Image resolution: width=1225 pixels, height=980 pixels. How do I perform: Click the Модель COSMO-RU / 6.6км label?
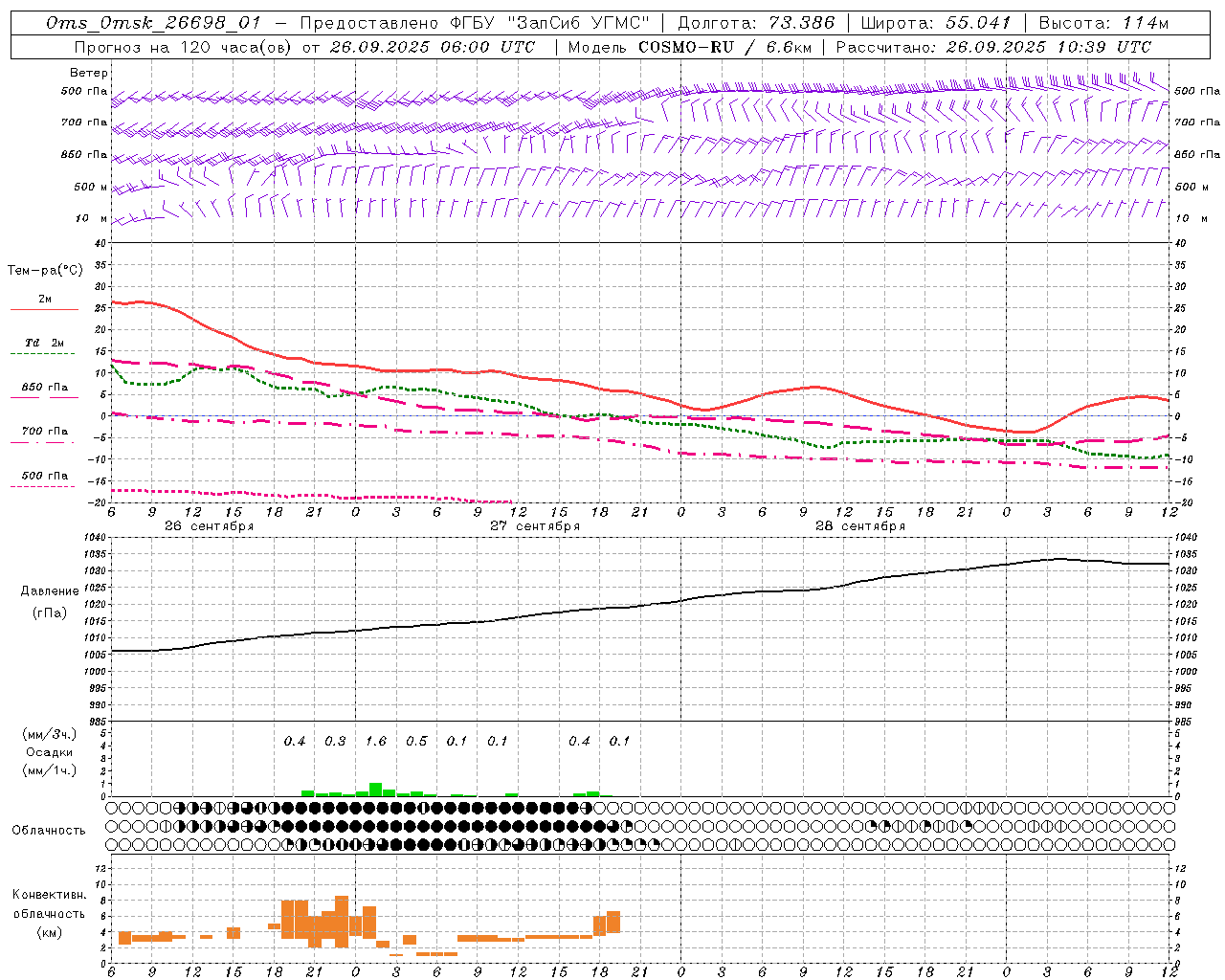click(x=690, y=47)
